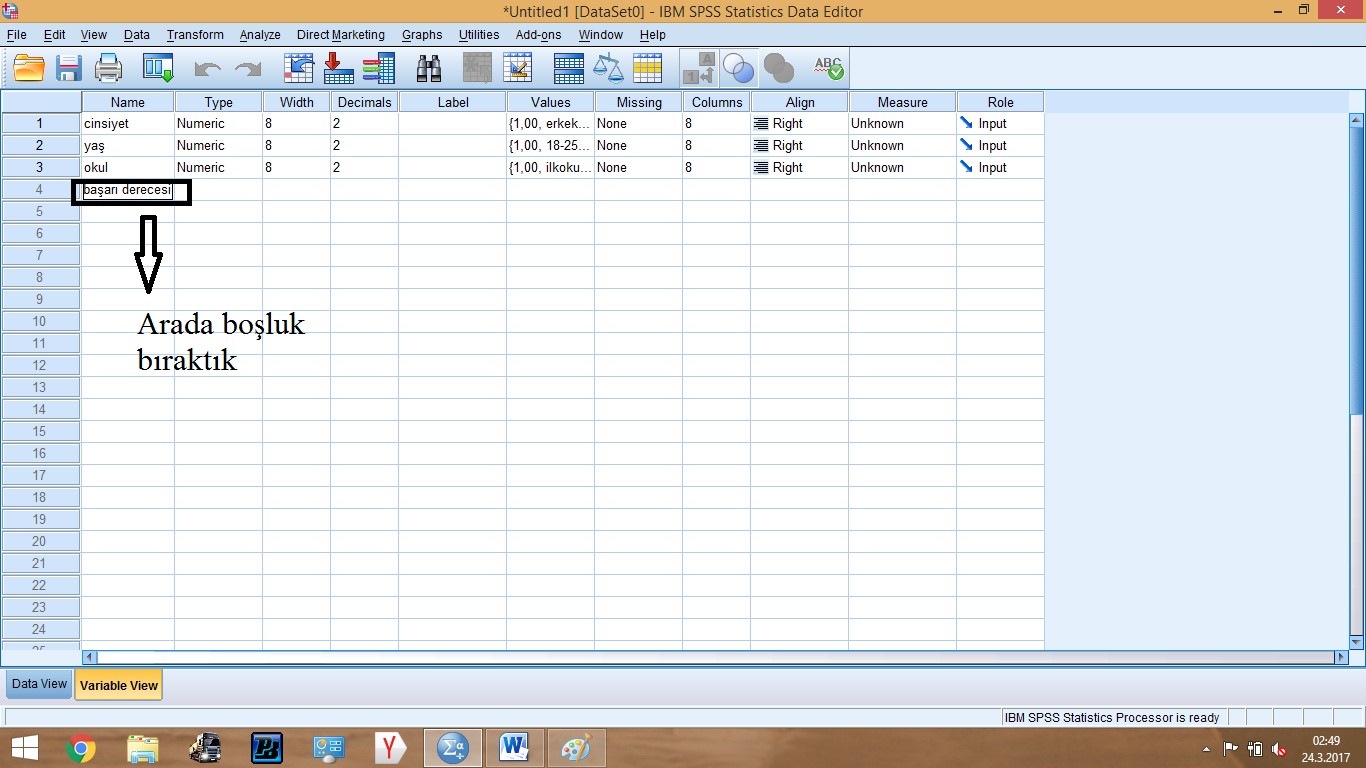Open the Analyze menu
The image size is (1366, 768).
pos(260,35)
